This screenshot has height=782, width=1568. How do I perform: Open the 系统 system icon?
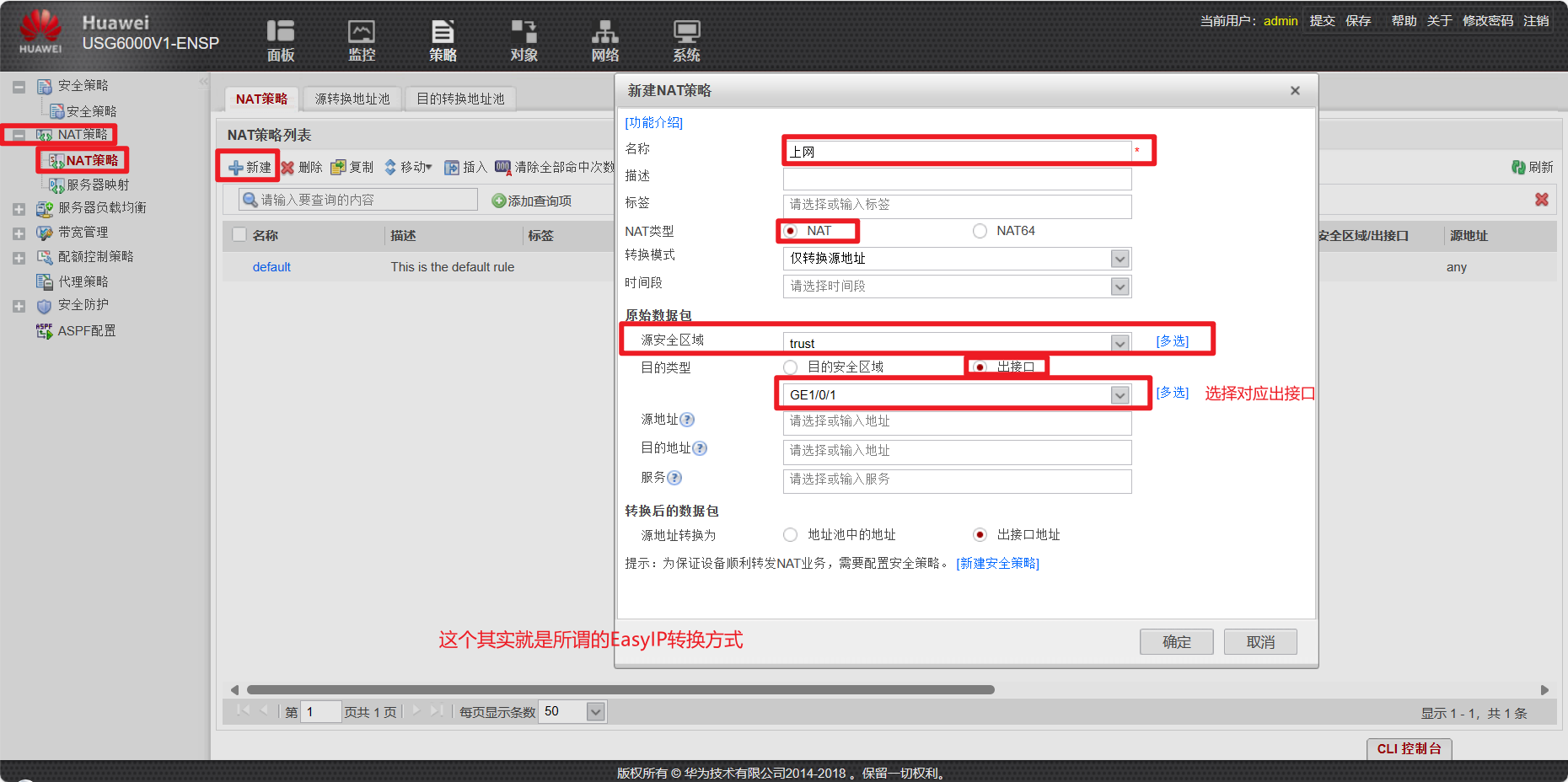686,31
